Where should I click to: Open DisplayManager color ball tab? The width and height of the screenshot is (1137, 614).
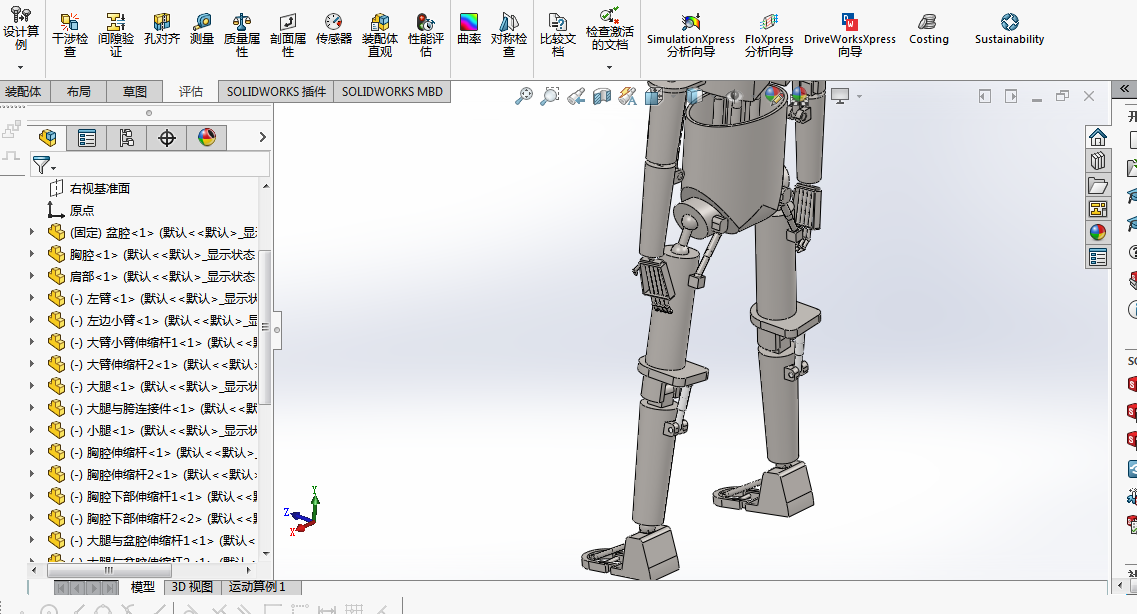coord(207,138)
